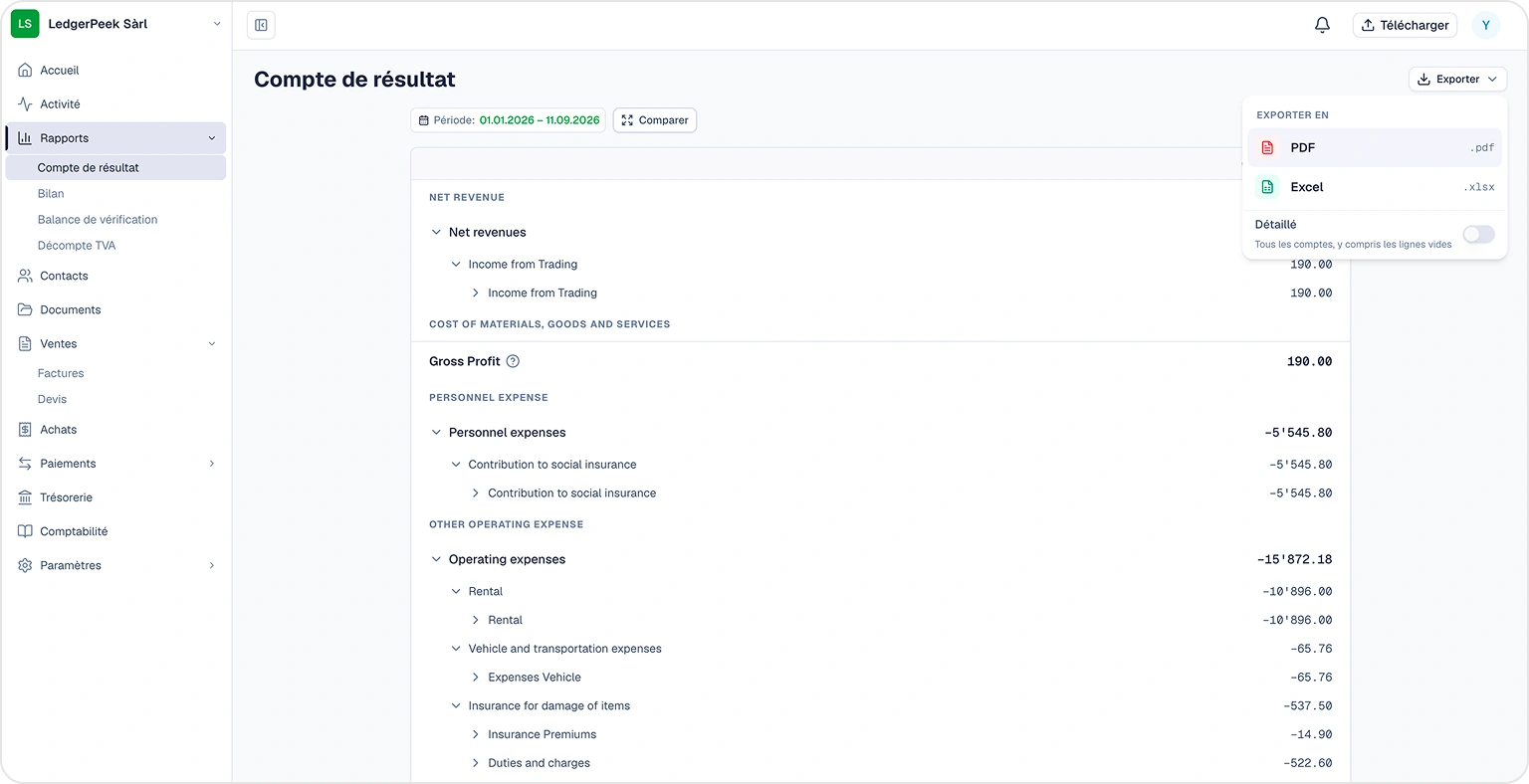Click the green Excel file icon
The image size is (1529, 784).
tap(1267, 187)
